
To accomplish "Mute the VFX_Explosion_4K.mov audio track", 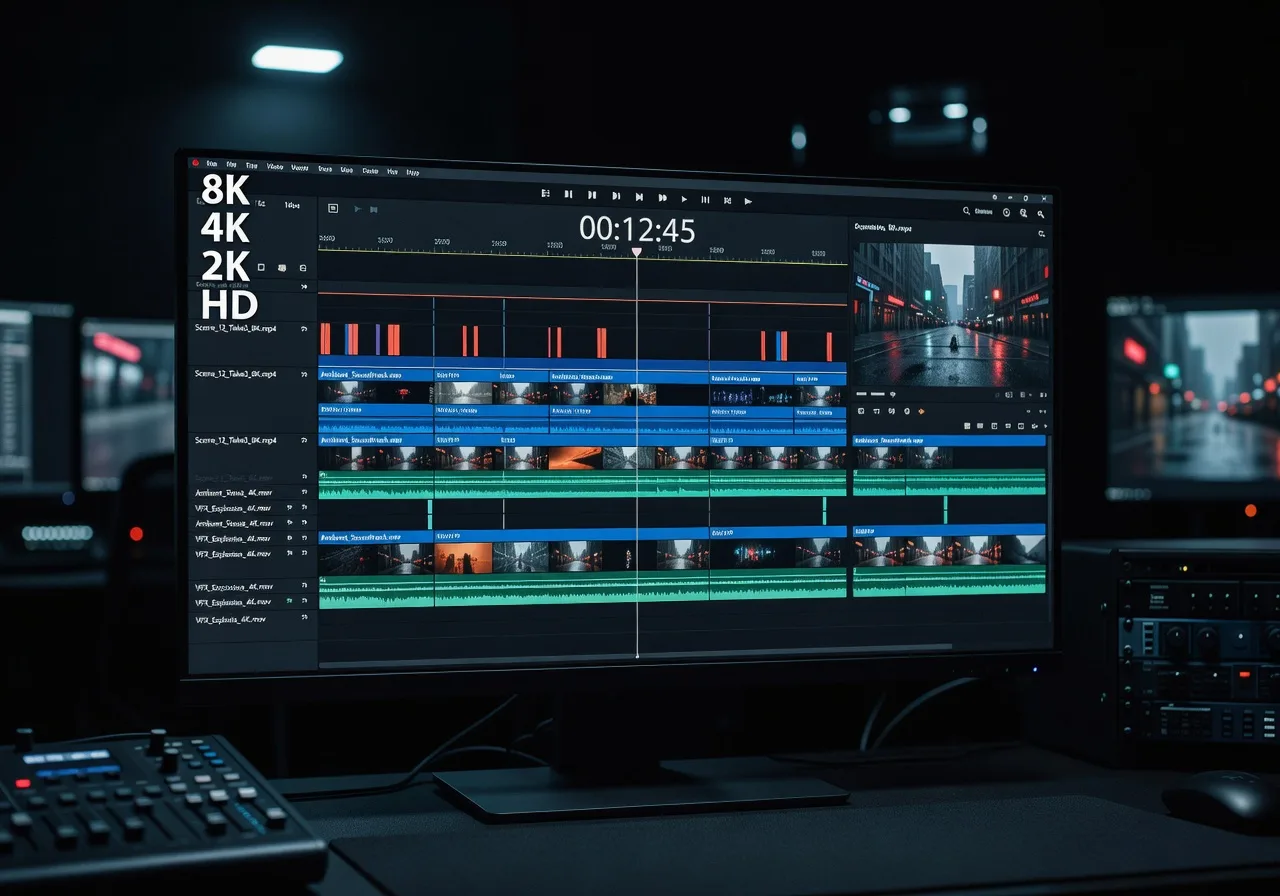I will point(290,508).
